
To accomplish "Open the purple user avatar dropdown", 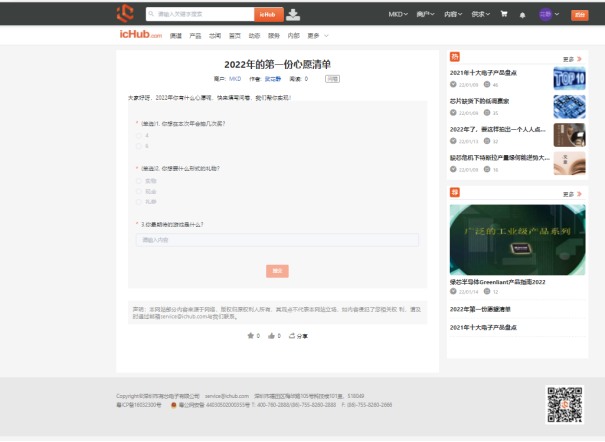I will (548, 15).
